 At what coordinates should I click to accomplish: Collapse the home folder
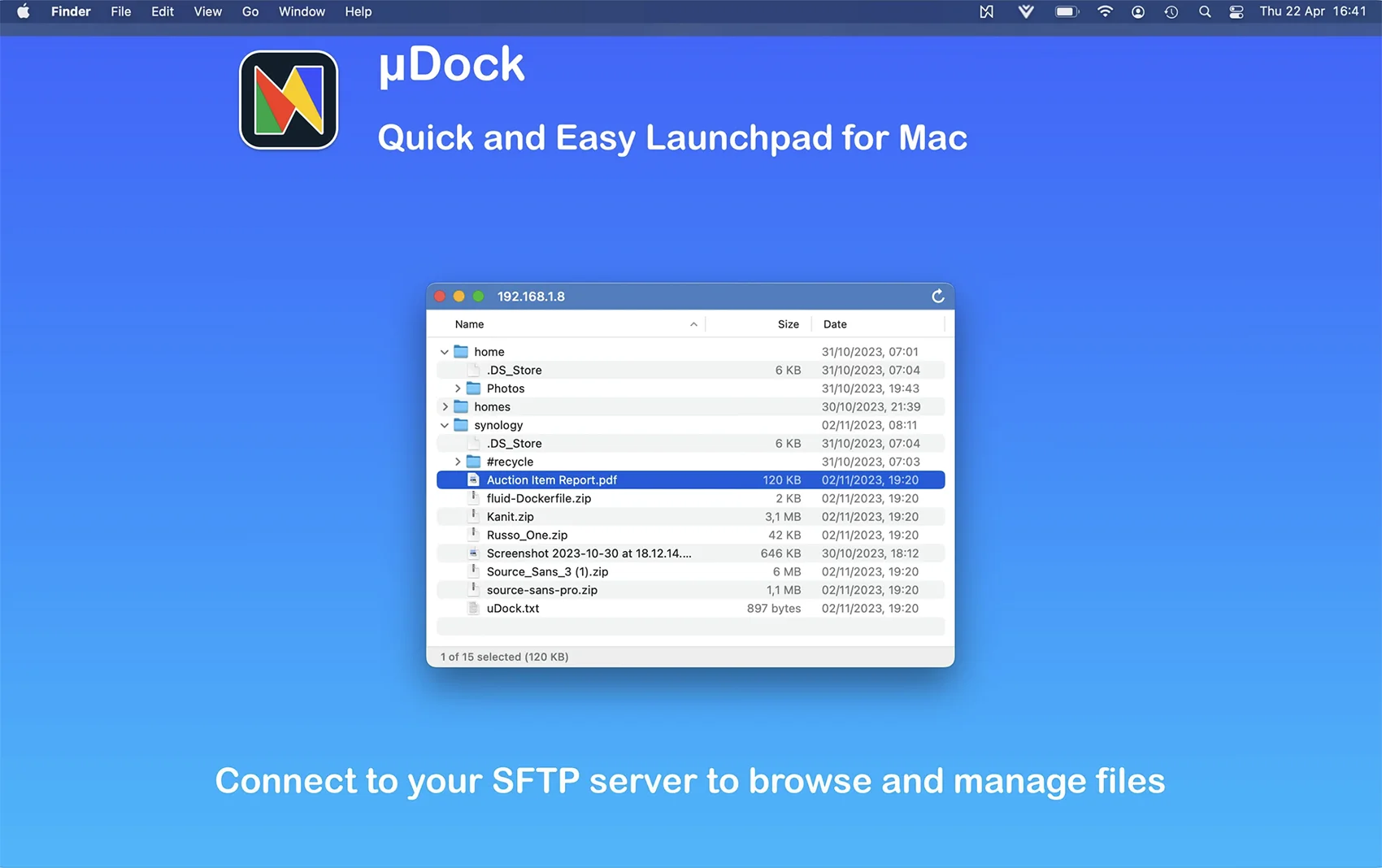point(445,352)
